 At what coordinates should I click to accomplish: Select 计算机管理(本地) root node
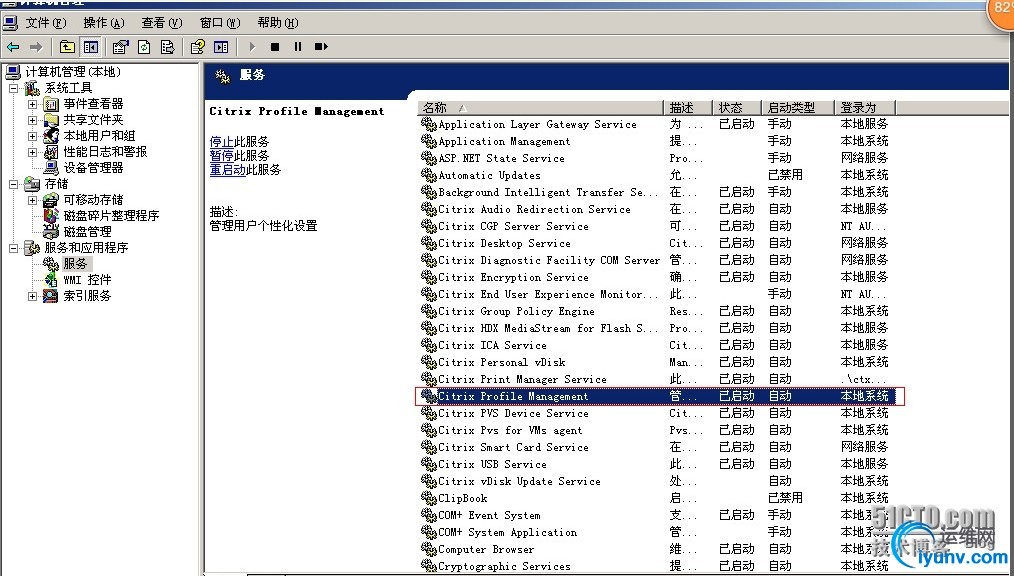tap(73, 72)
